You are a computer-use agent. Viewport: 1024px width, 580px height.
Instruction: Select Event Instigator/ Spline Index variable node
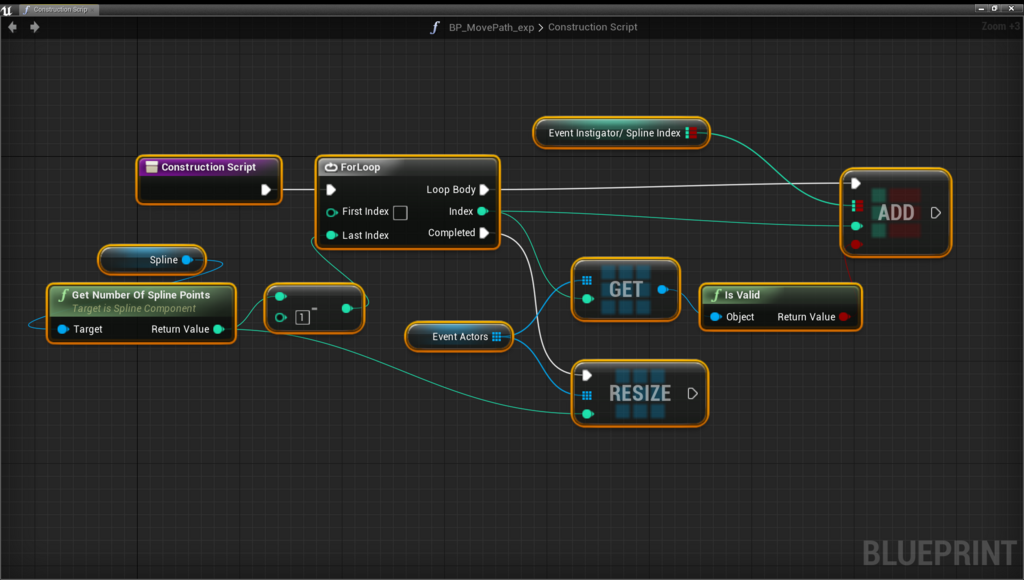(x=621, y=133)
